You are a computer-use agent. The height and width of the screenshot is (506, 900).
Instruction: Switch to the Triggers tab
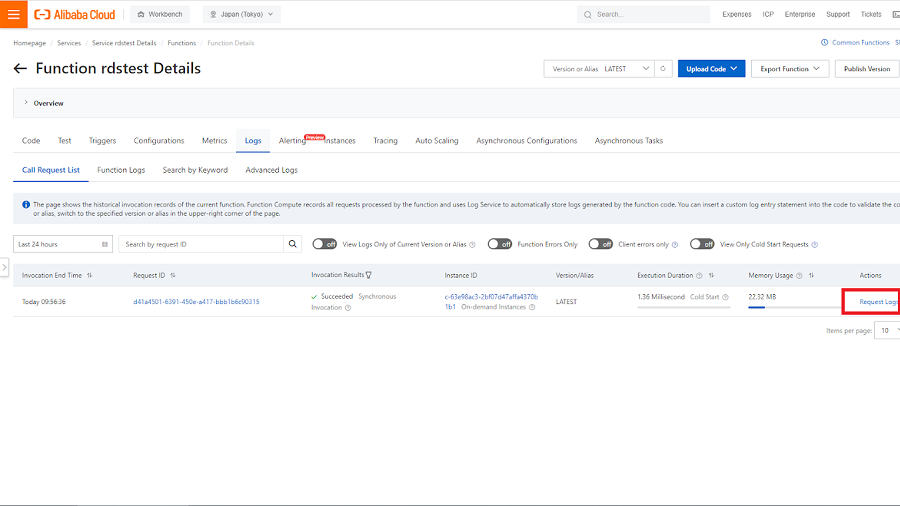pyautogui.click(x=102, y=141)
